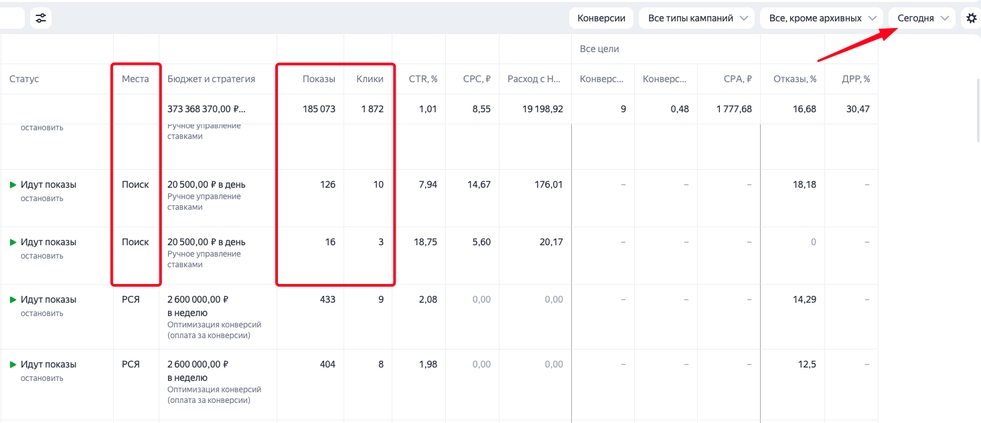Click Бюджет и стратегия column header

(211, 79)
